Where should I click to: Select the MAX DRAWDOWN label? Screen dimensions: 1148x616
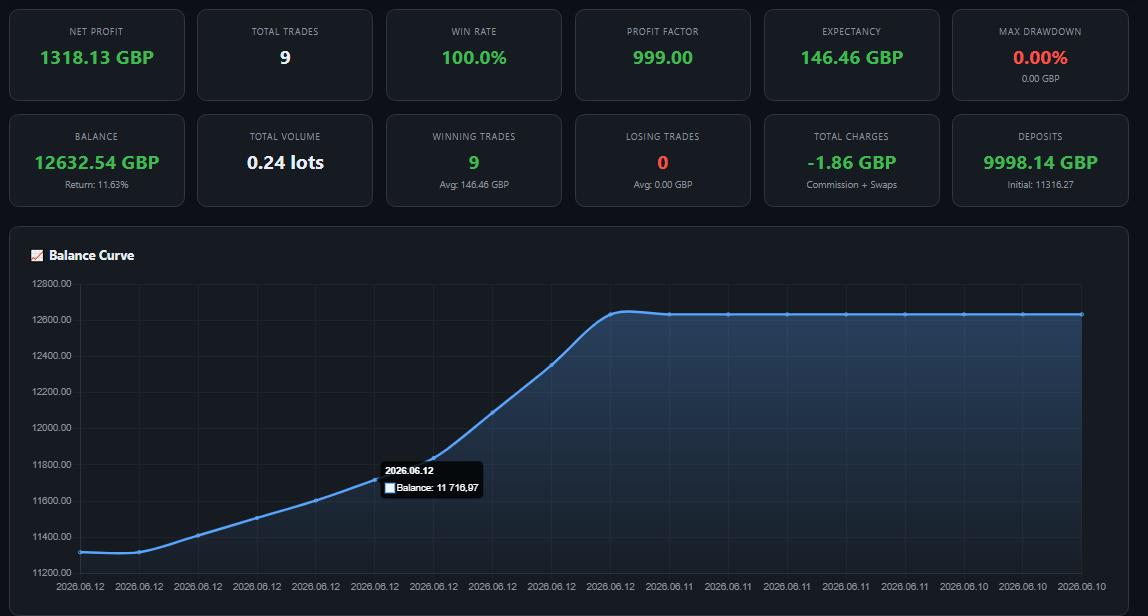[x=1040, y=31]
